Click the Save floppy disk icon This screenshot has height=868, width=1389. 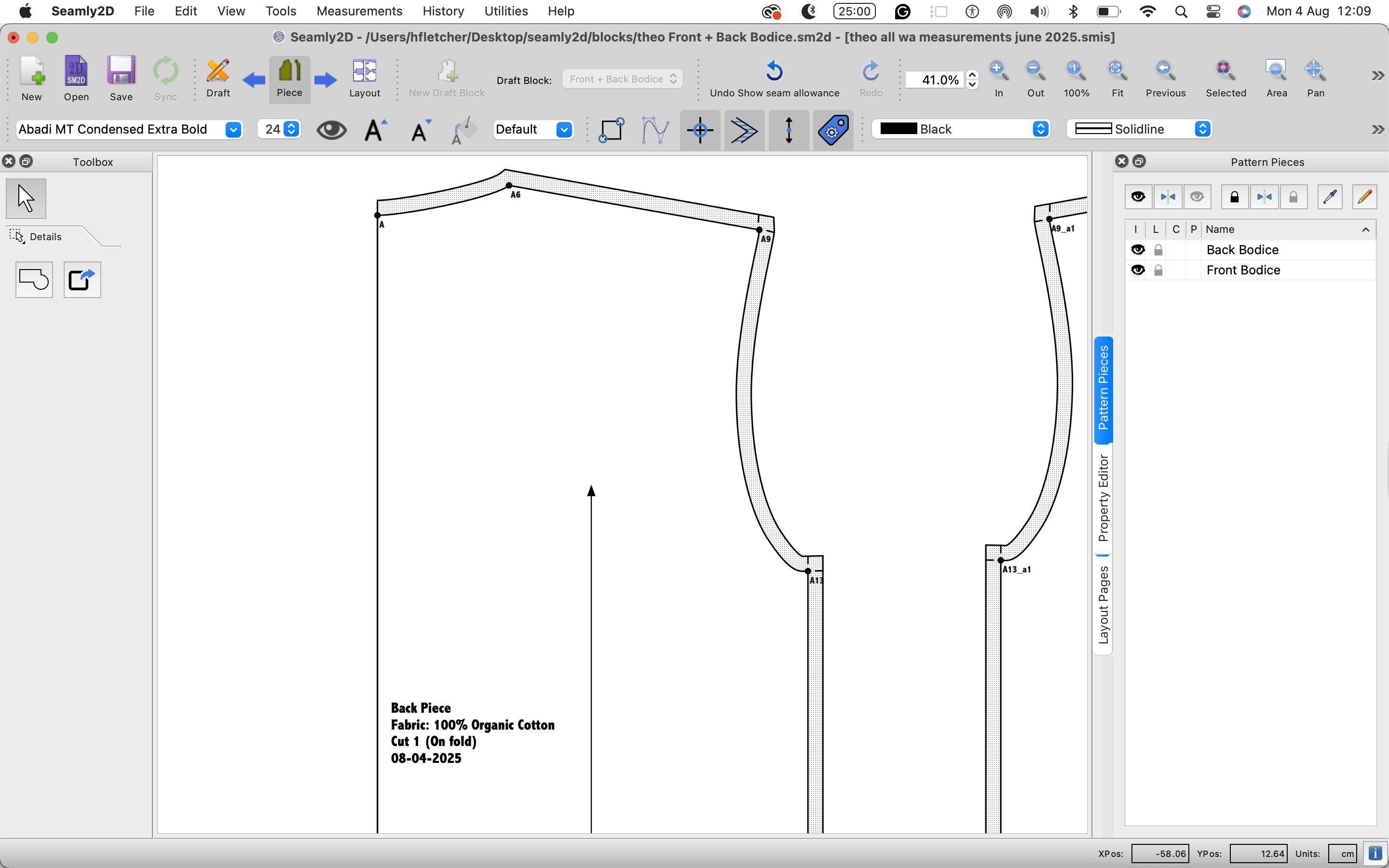click(121, 72)
